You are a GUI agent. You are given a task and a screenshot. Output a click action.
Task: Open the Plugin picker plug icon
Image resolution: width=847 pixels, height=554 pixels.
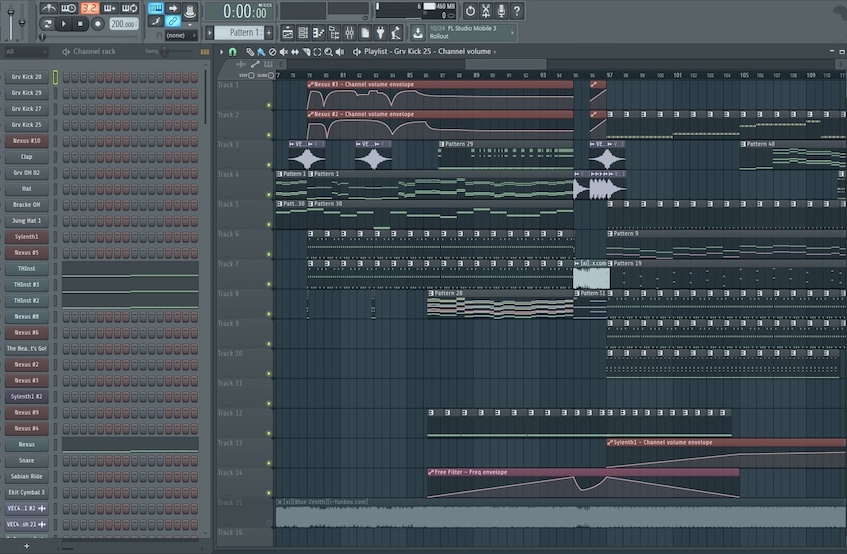click(380, 33)
